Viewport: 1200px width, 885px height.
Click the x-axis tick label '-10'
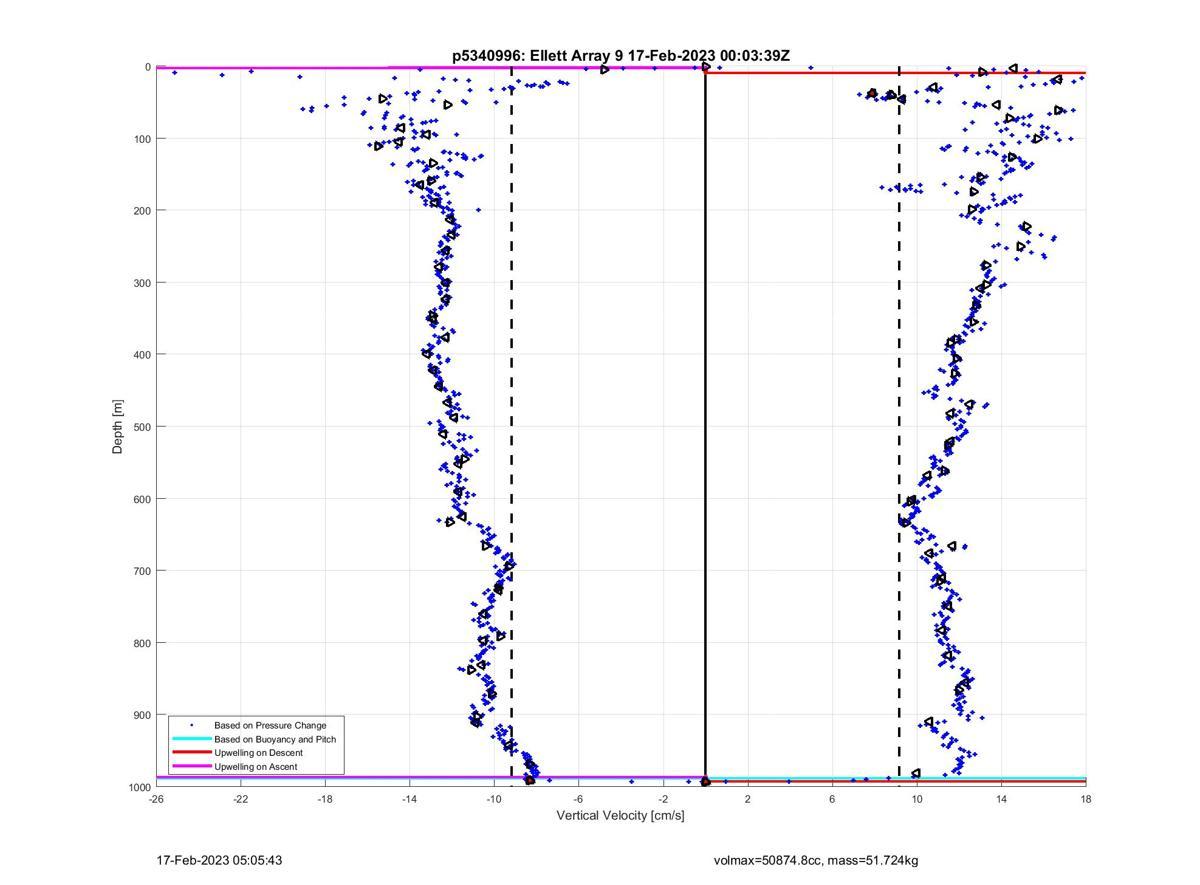point(494,799)
